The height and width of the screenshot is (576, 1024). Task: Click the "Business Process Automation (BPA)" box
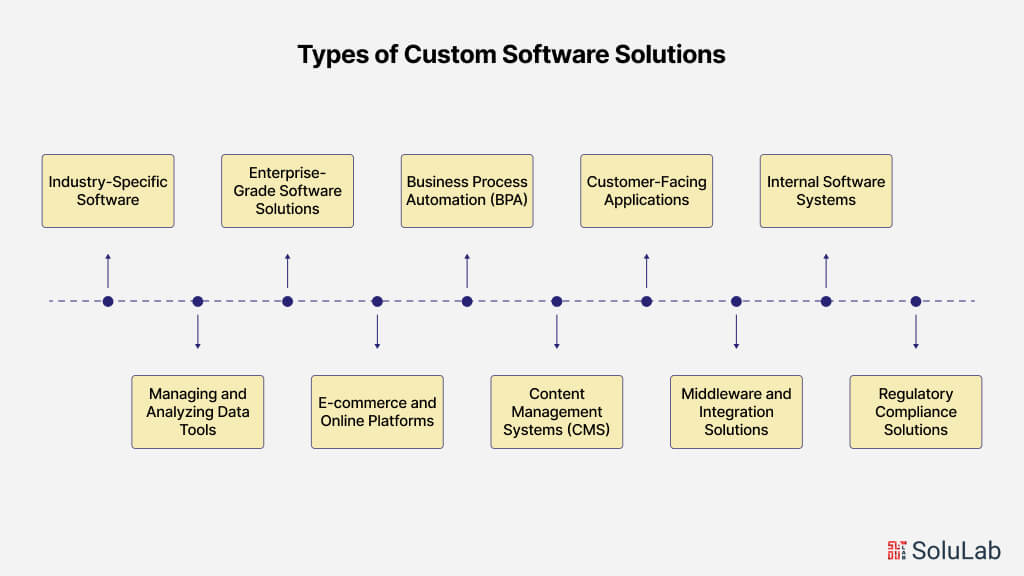pyautogui.click(x=467, y=191)
